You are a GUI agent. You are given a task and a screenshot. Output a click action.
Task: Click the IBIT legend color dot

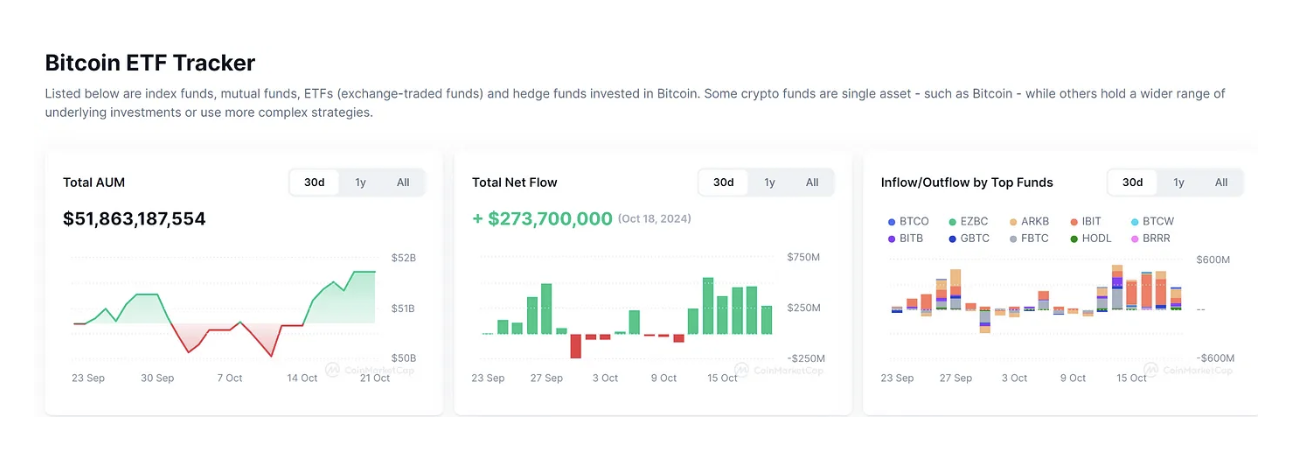[1074, 222]
